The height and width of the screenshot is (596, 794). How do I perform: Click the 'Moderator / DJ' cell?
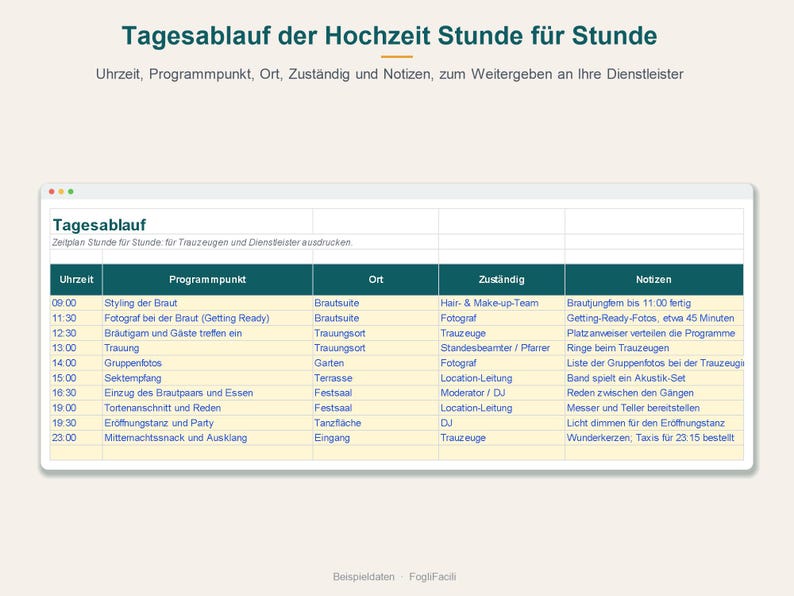coord(501,393)
